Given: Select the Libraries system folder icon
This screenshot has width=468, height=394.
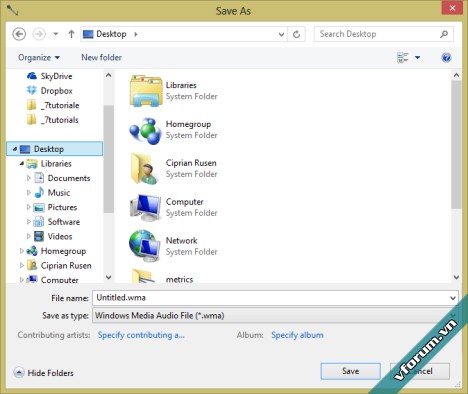Looking at the screenshot, I should 146,91.
